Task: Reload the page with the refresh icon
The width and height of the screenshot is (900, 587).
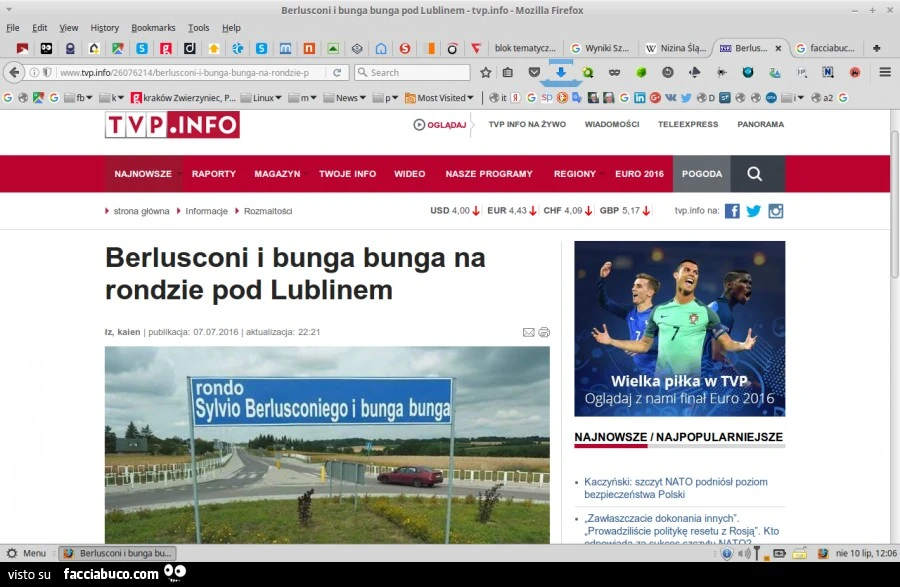Action: pos(337,72)
